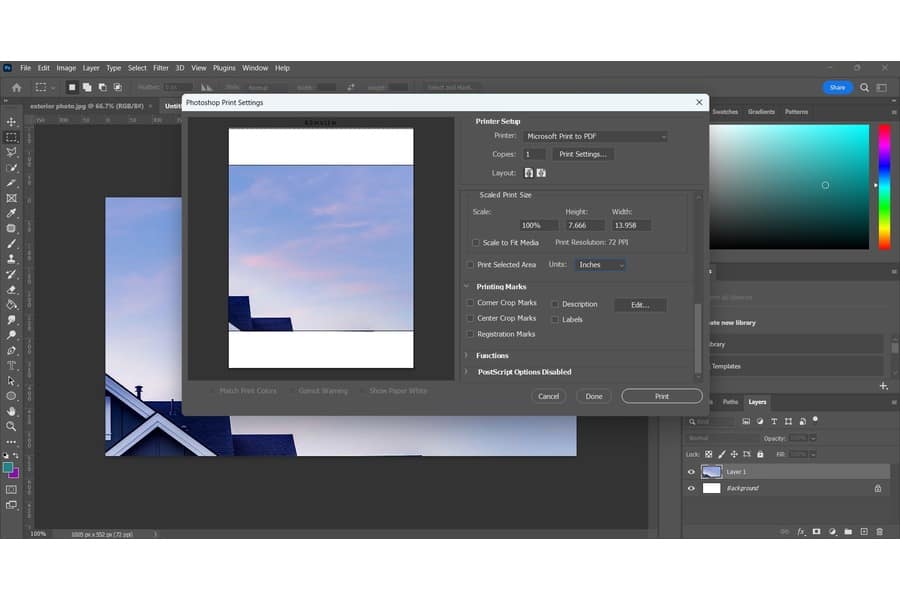This screenshot has width=900, height=600.
Task: Select the Eyedropper tool
Action: 11,213
